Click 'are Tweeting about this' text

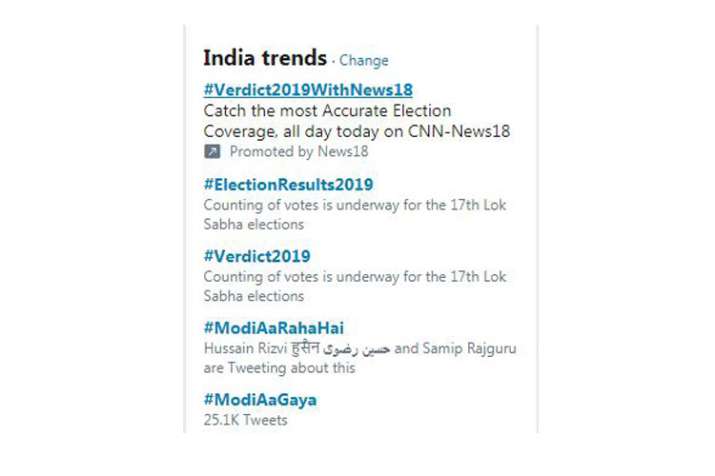coord(279,367)
